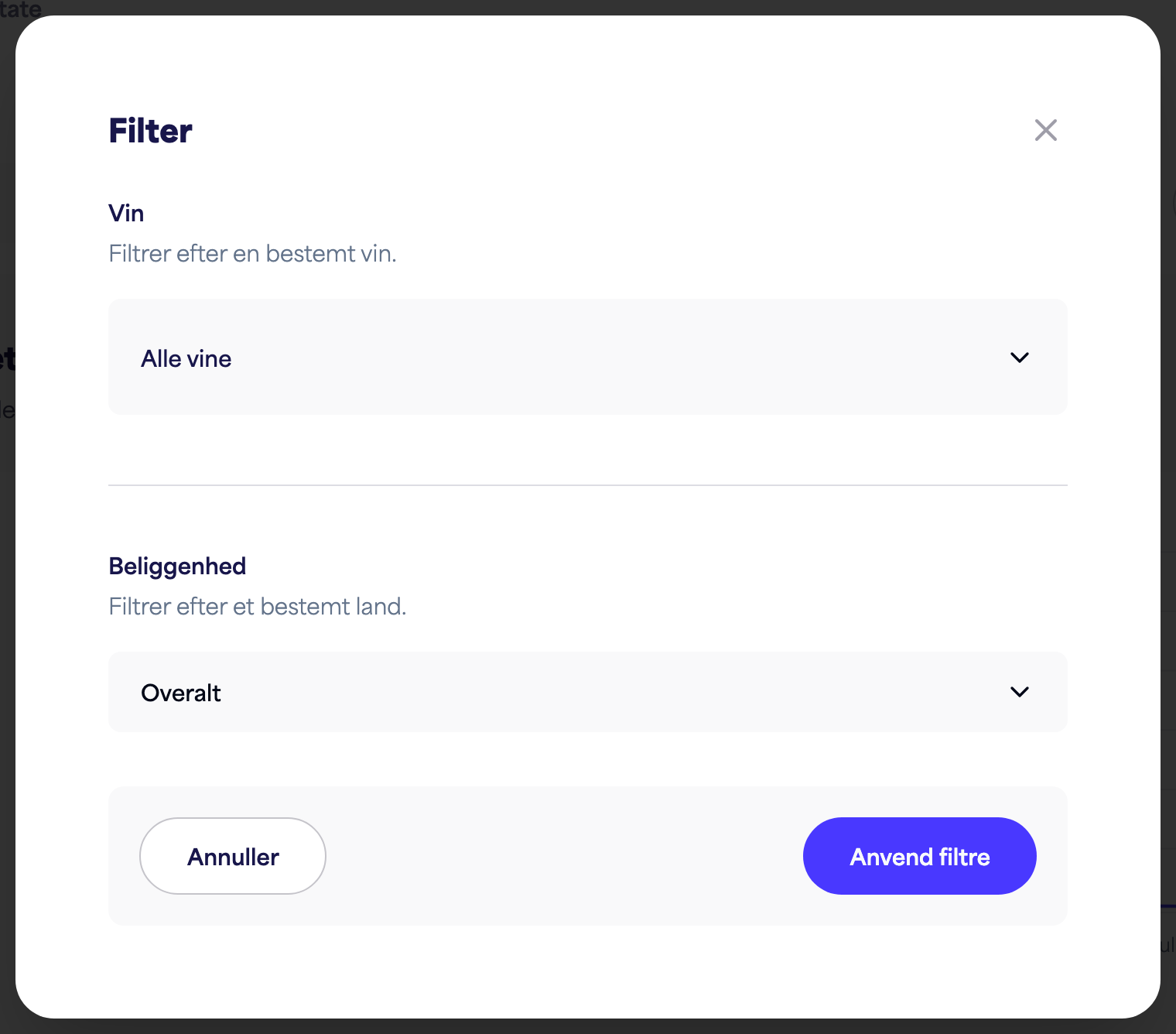Close the Filter dialog with the X icon
This screenshot has width=1176, height=1034.
(1045, 130)
